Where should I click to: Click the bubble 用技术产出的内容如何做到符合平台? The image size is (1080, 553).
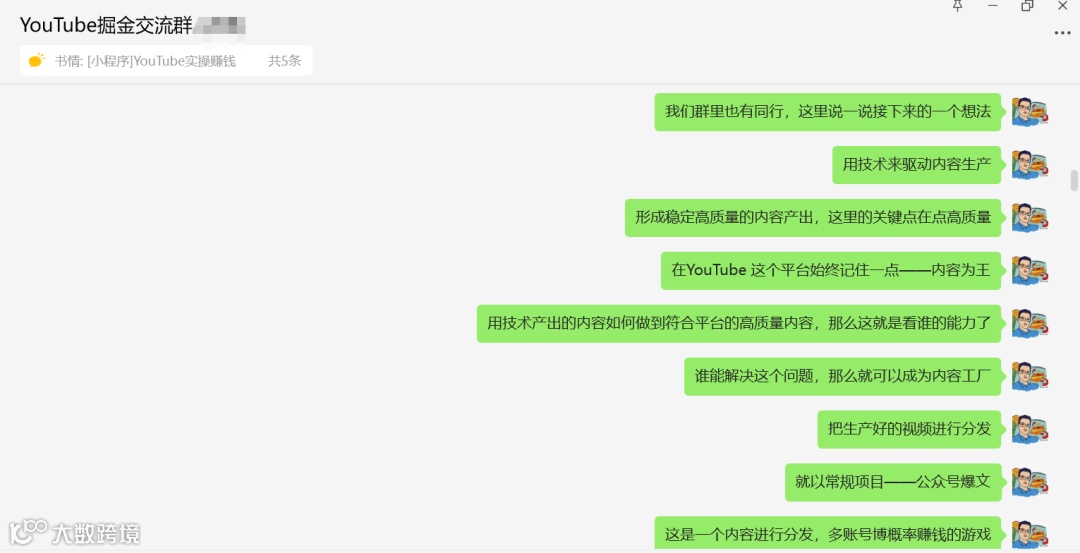[x=739, y=323]
